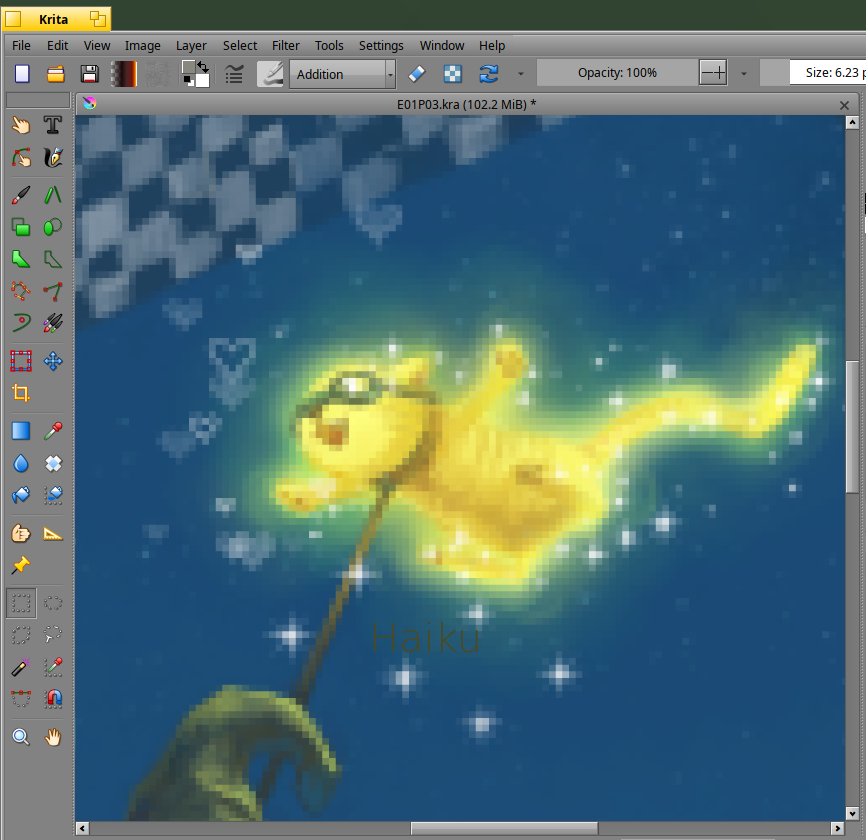Screen dimensions: 866x840
Task: Select the Move tool
Action: 53,361
